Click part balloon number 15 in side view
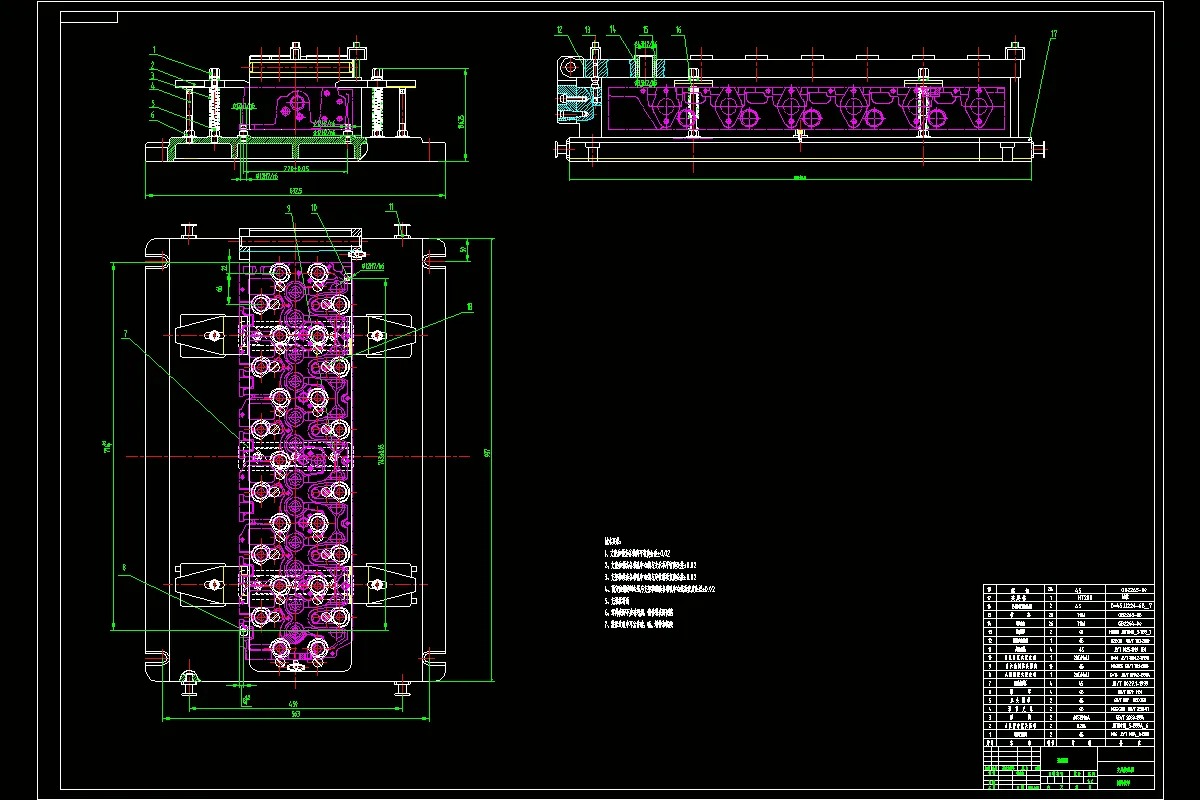This screenshot has height=800, width=1200. [646, 30]
